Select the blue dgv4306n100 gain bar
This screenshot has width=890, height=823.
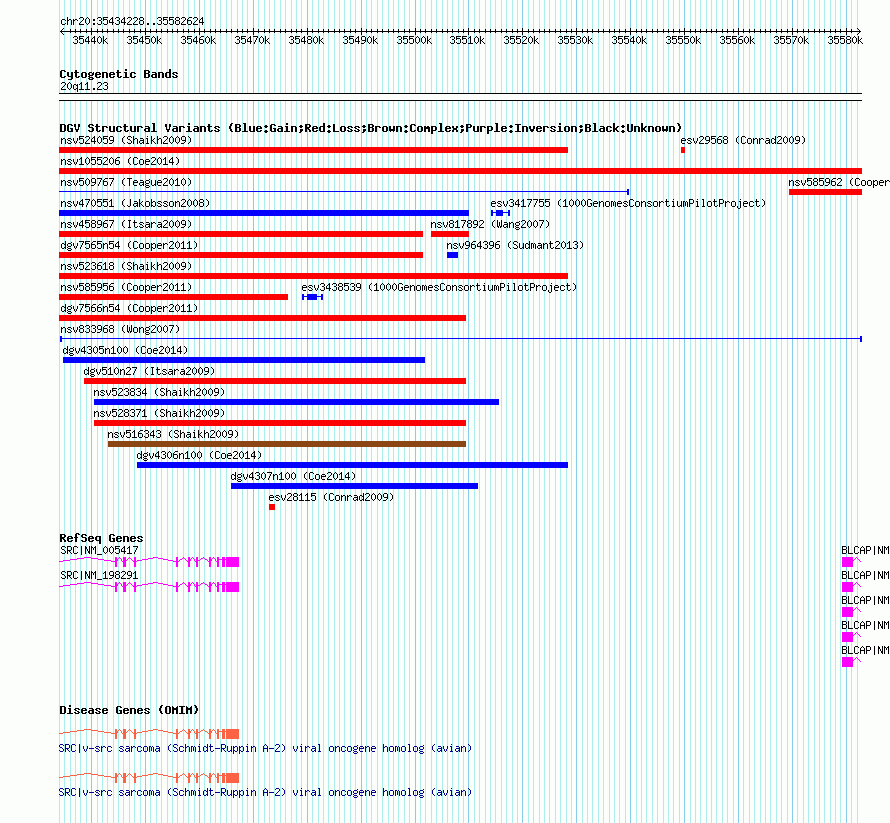pos(352,465)
